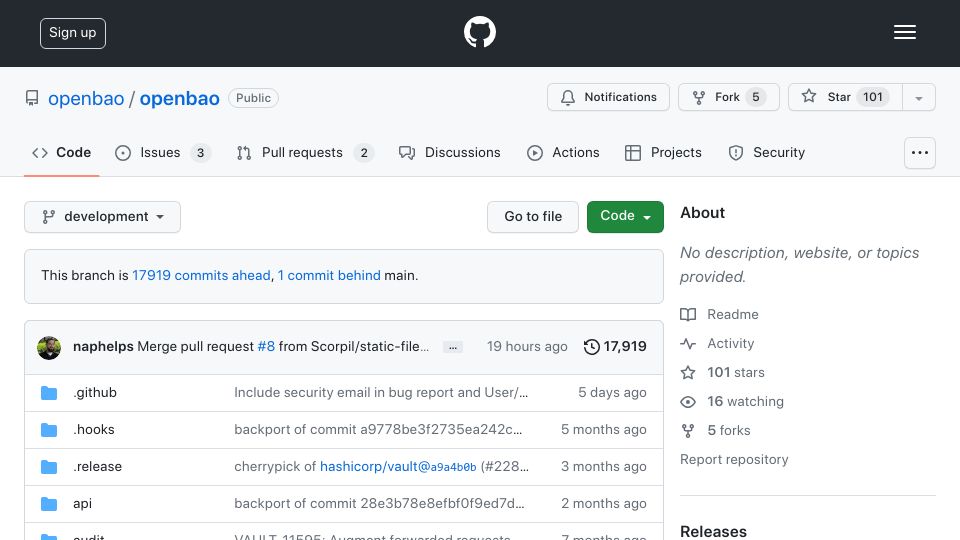Switch to the Issues tab
Viewport: 960px width, 540px height.
pos(163,152)
